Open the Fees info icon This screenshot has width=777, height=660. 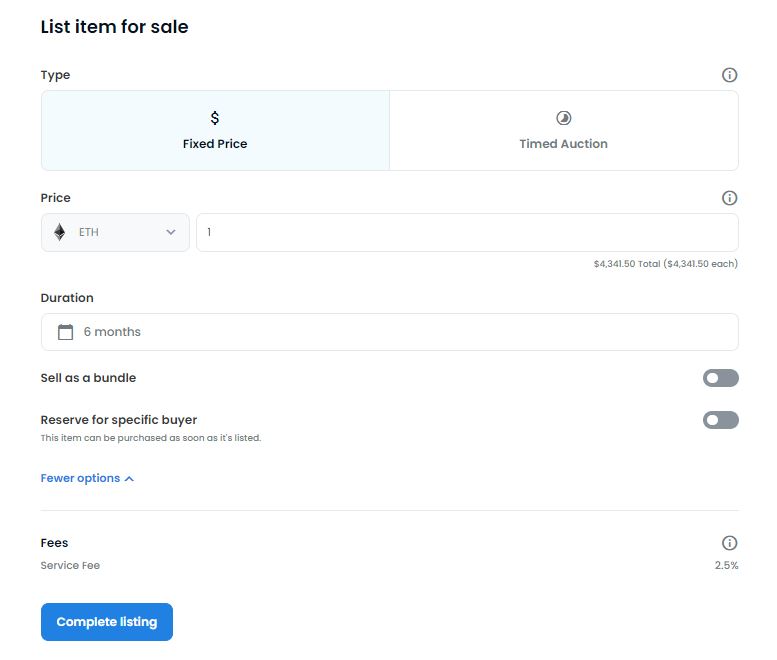point(729,543)
